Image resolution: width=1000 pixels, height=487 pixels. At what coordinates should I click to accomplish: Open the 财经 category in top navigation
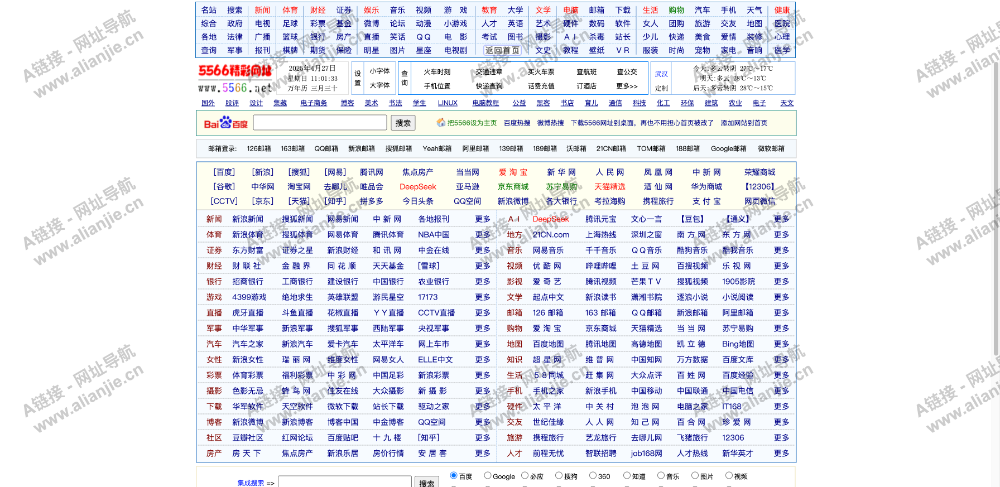point(318,10)
